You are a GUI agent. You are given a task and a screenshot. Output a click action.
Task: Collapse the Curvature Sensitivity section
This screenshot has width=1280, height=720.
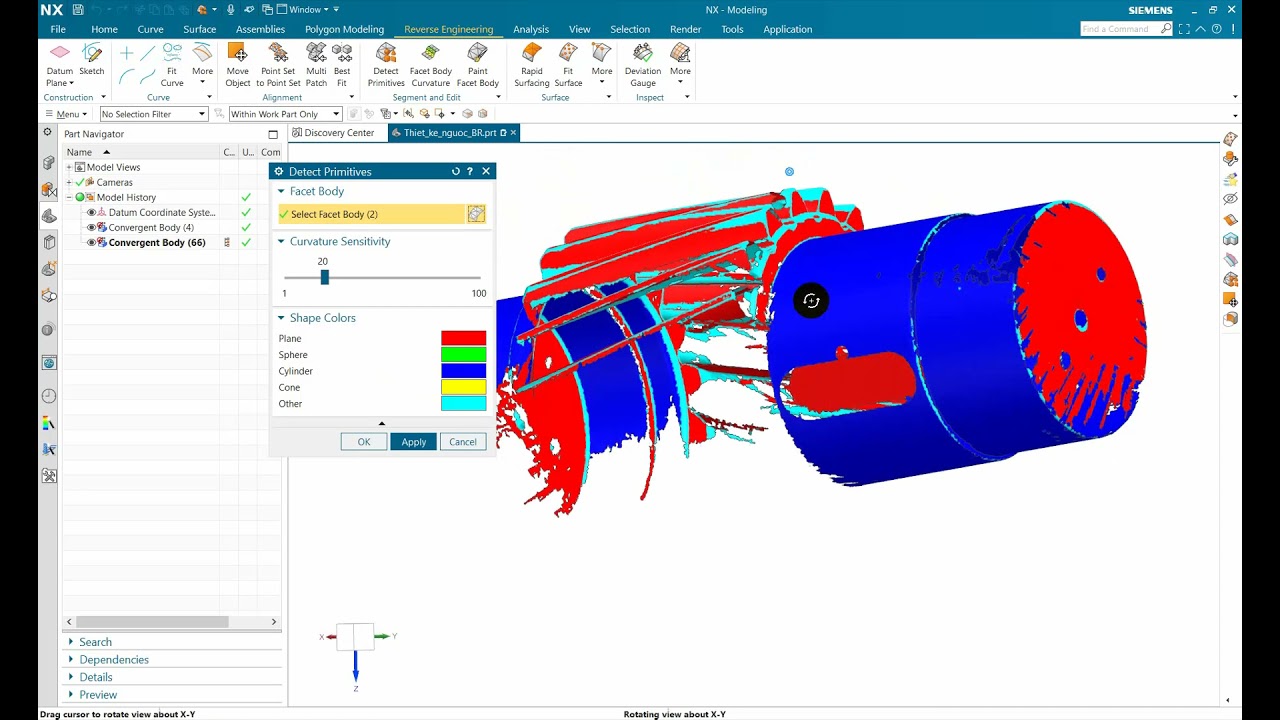(x=281, y=241)
